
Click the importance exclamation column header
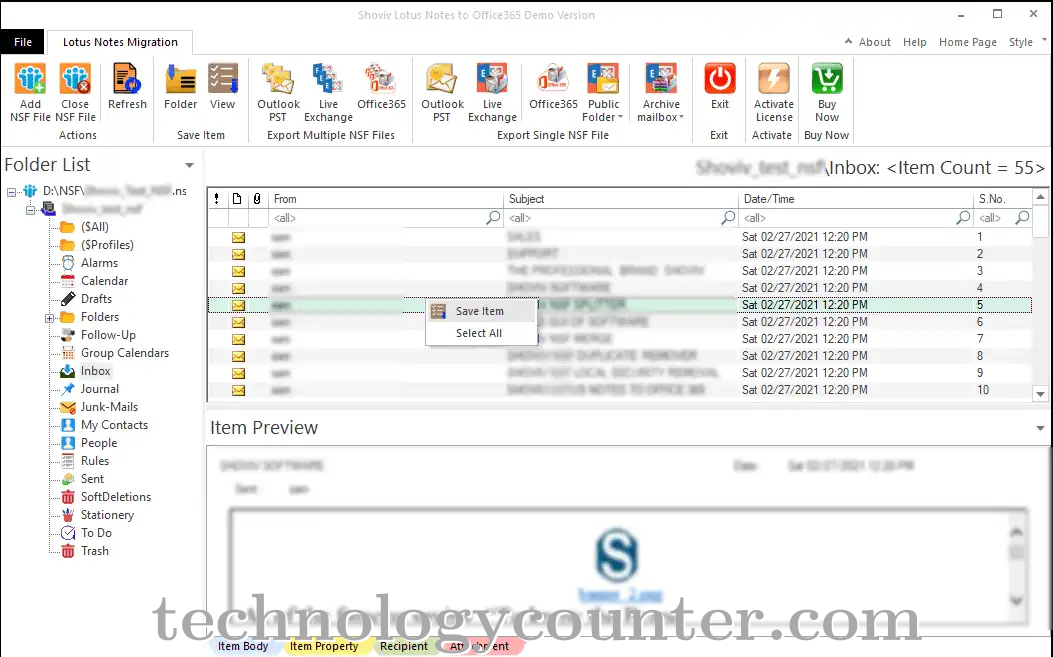(x=216, y=199)
